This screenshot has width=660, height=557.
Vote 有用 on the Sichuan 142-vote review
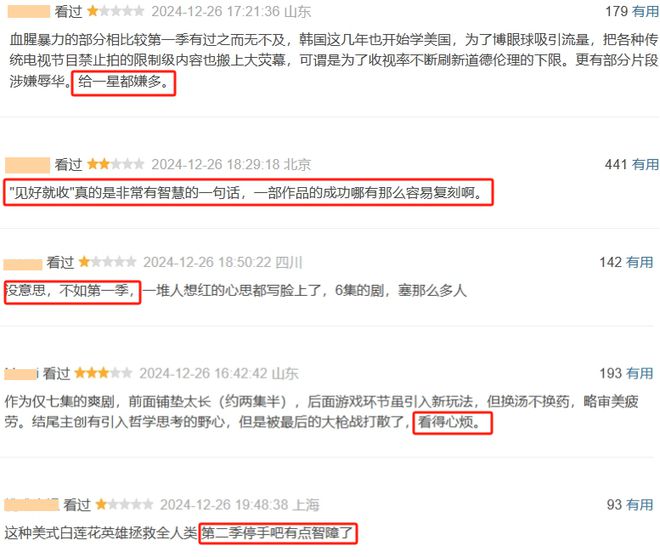[x=640, y=262]
